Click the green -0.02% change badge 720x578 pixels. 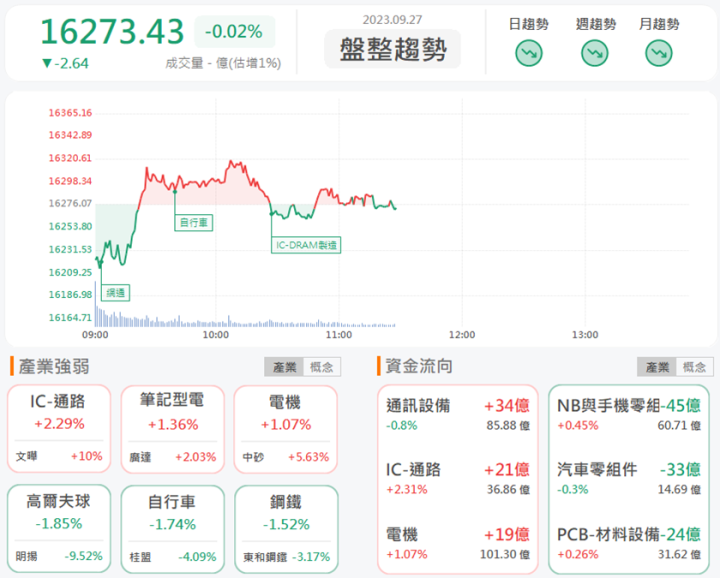[233, 32]
